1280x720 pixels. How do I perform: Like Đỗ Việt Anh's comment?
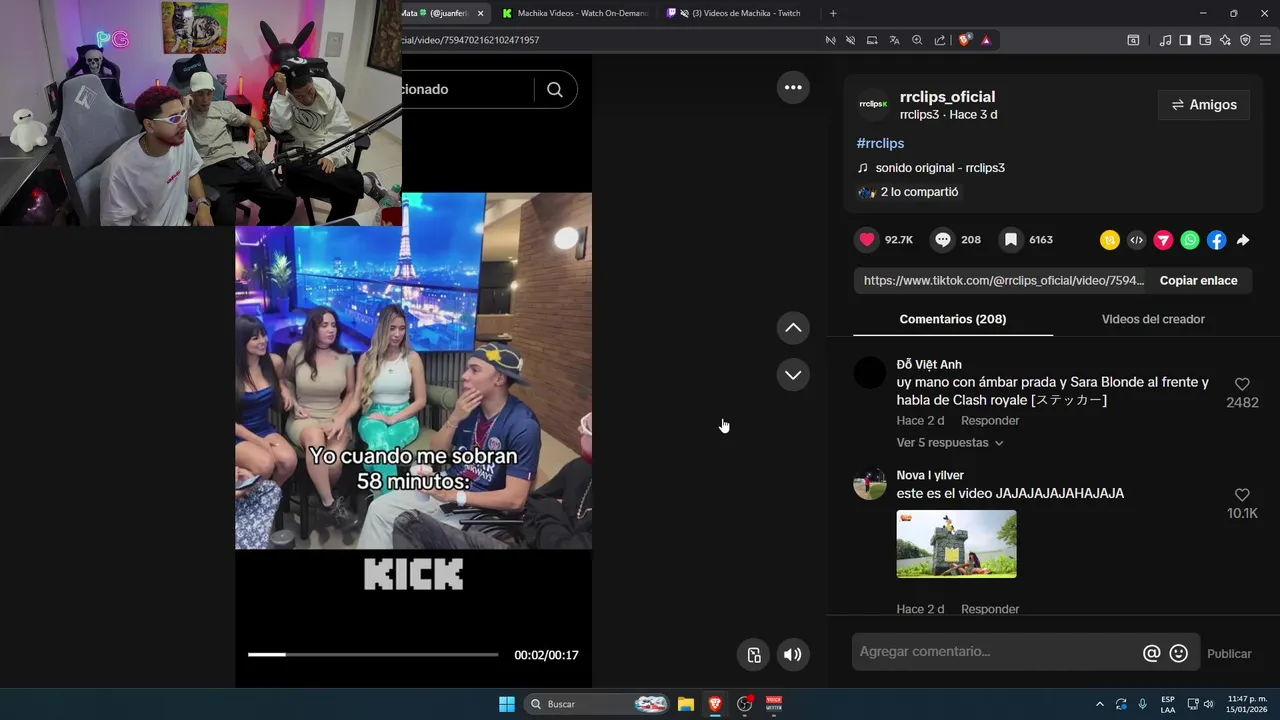point(1242,384)
